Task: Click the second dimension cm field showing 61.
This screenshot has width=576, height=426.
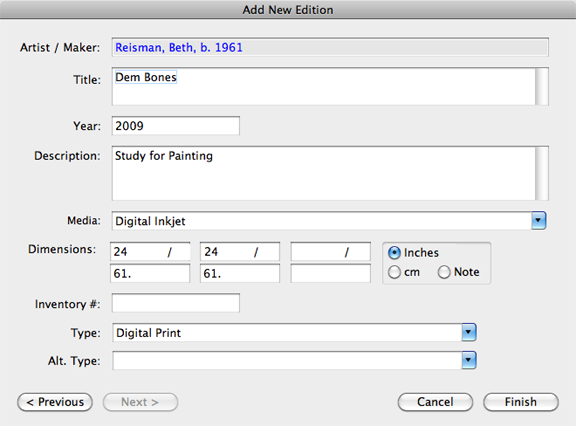Action: [x=240, y=274]
